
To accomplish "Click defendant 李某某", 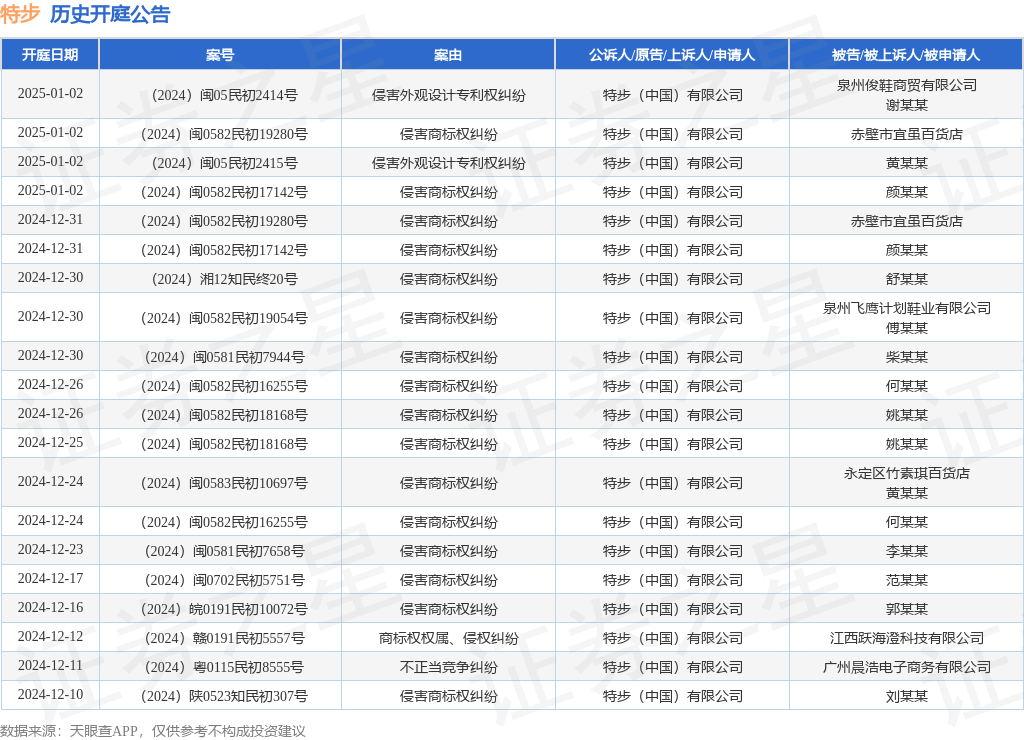I will pyautogui.click(x=906, y=551).
